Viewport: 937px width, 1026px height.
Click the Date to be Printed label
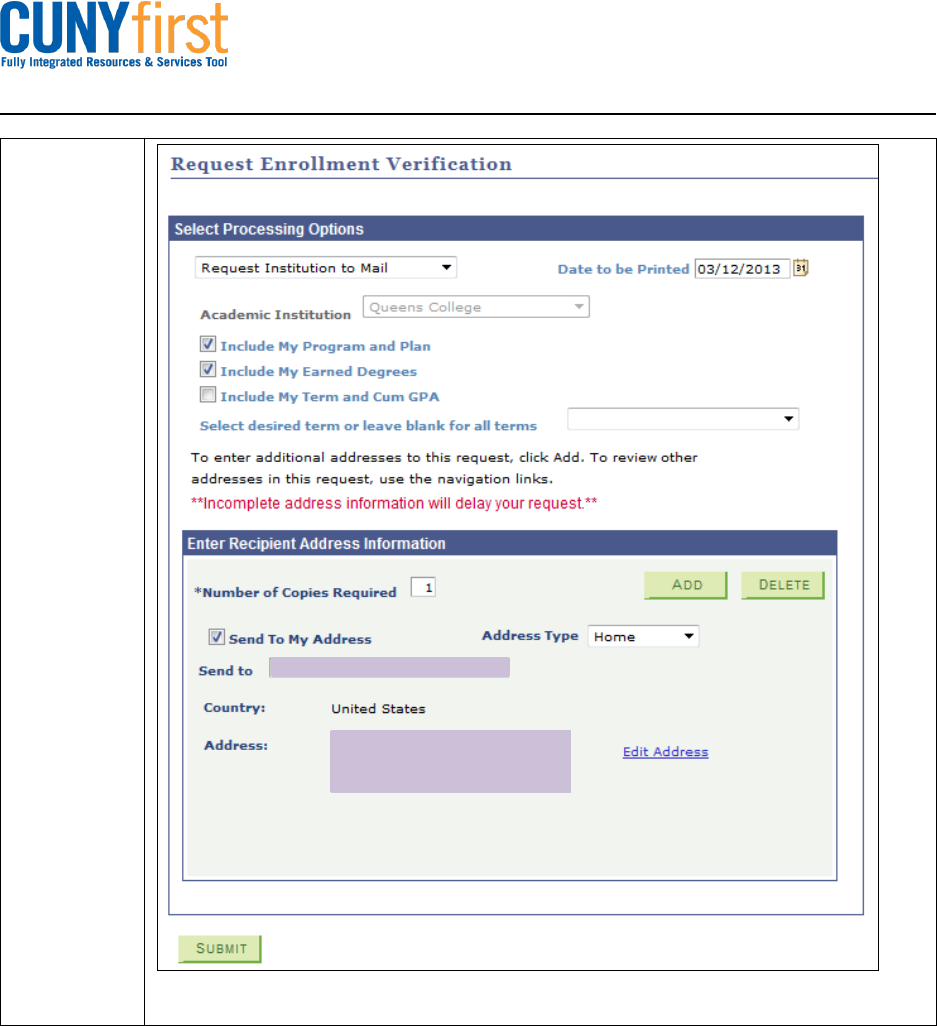[624, 269]
